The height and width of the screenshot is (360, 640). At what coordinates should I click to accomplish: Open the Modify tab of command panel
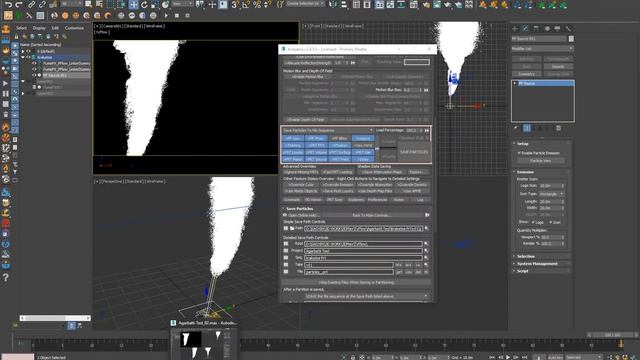[525, 29]
